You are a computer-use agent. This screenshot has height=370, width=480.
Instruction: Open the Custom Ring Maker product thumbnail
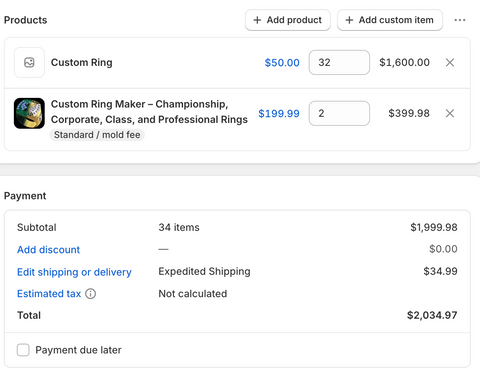click(29, 113)
